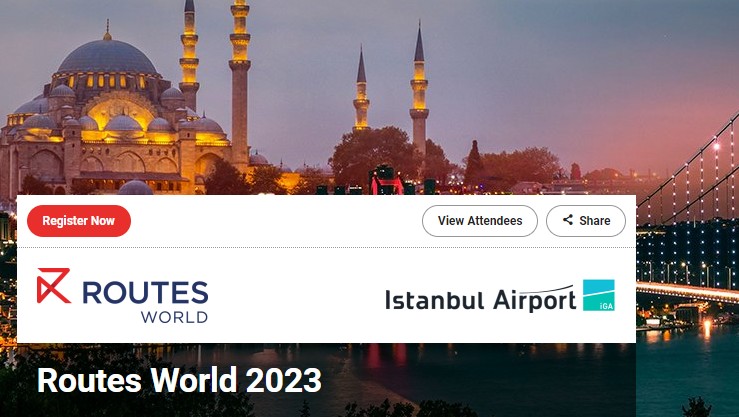Click the WORLD text under ROUTES
This screenshot has height=417, width=739.
click(x=174, y=317)
